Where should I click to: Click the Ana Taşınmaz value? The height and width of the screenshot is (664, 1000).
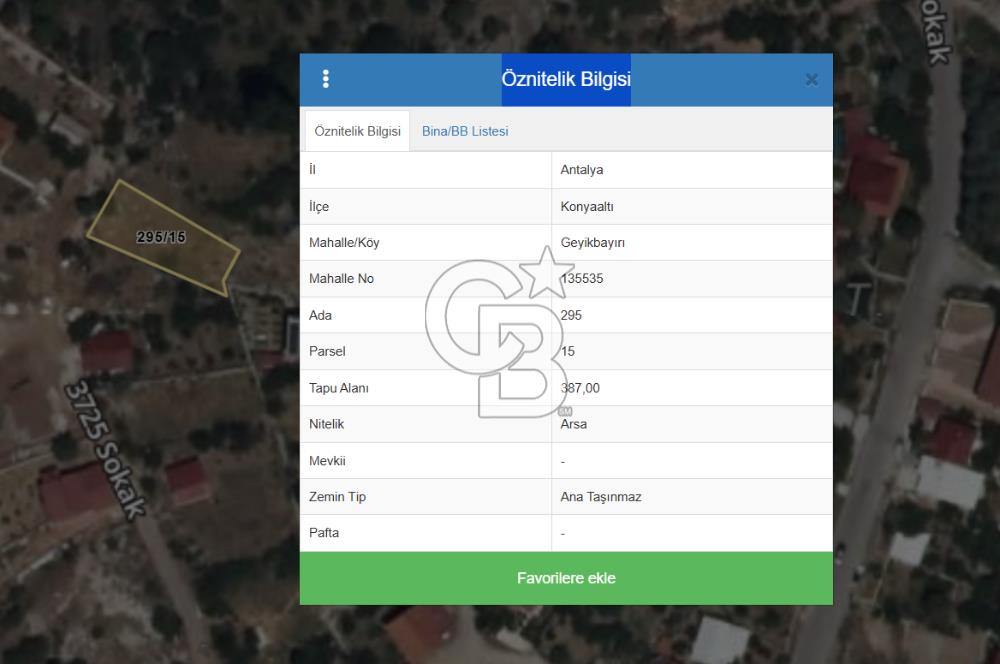[x=601, y=497]
